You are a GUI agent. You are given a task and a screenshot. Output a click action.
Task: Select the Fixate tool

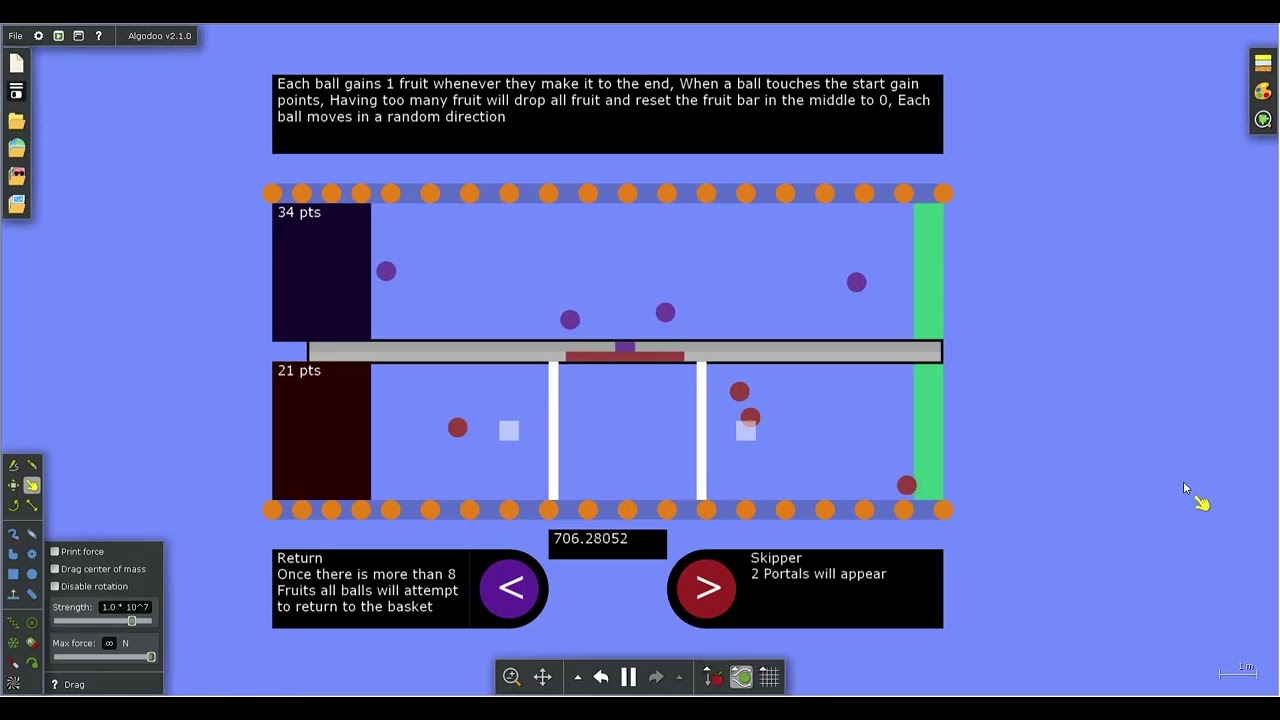32,623
